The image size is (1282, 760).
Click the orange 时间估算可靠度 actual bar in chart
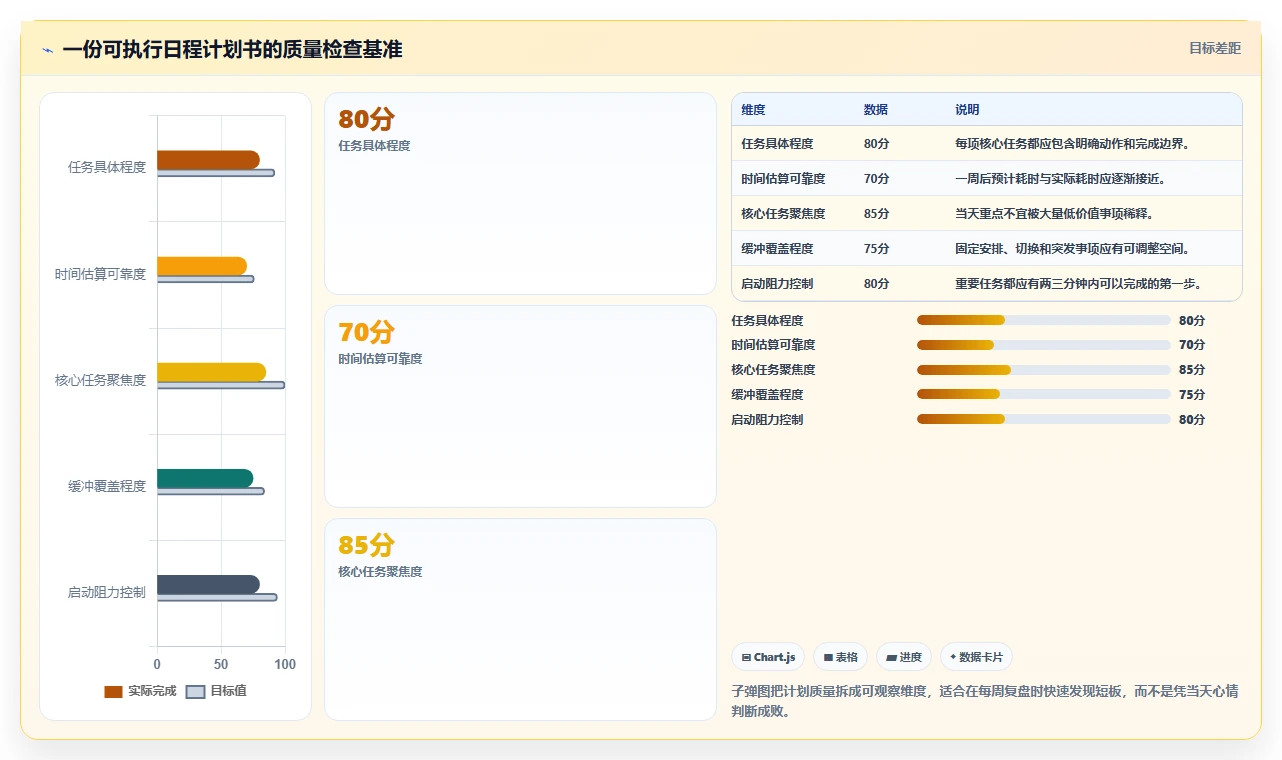point(202,266)
